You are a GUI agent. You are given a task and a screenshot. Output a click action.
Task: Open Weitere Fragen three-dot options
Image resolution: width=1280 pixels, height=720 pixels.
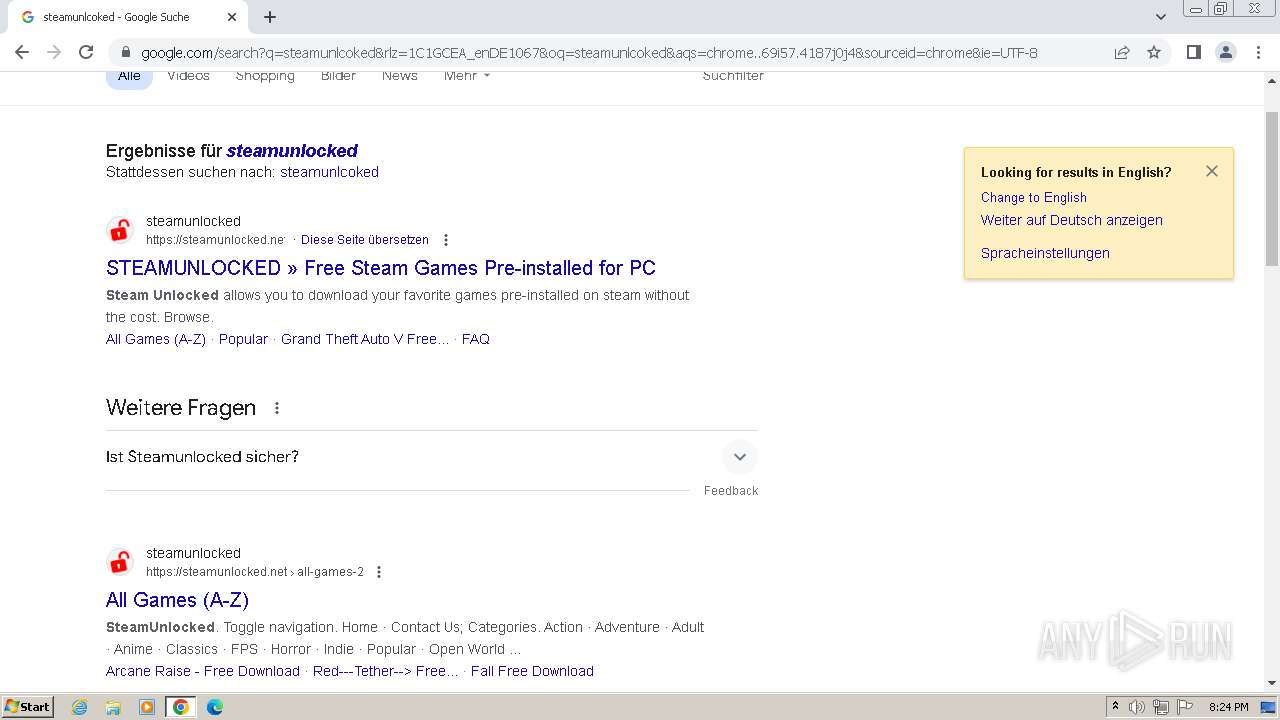tap(277, 408)
